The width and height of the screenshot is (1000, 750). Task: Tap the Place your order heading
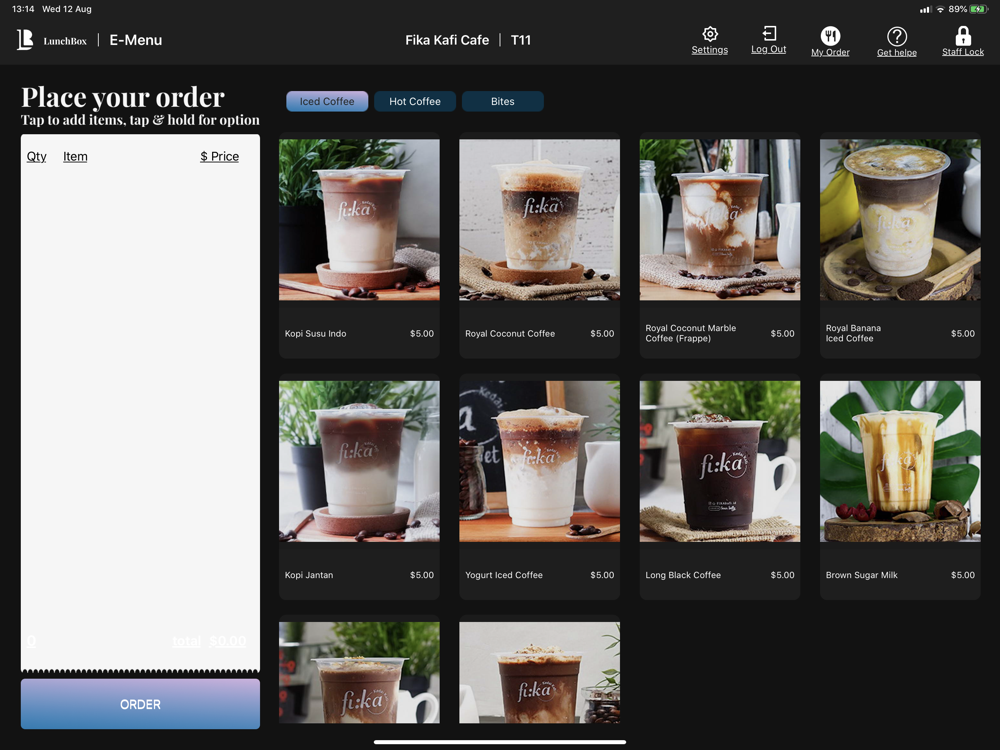[123, 97]
